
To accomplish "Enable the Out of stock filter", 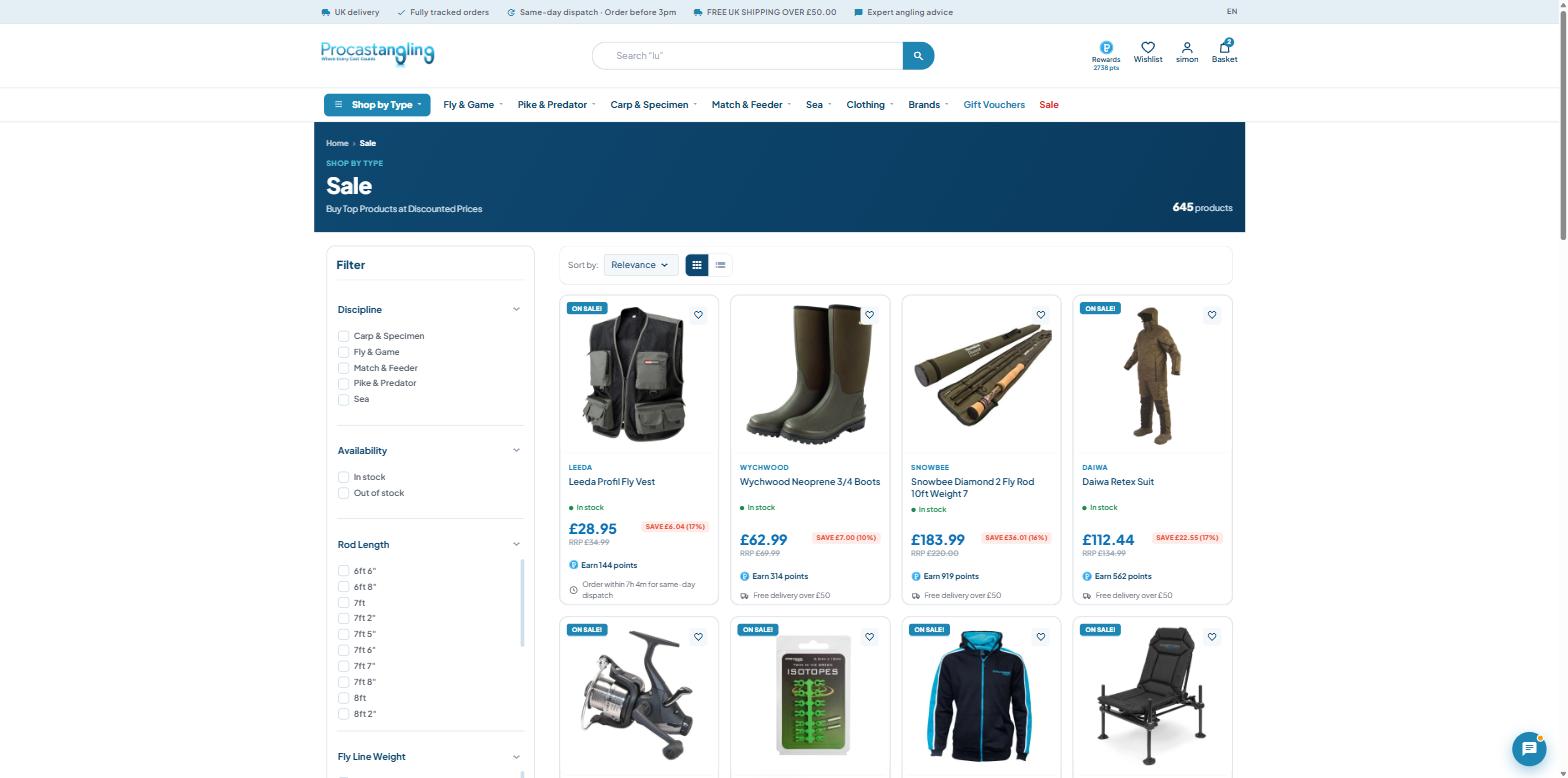I will (x=343, y=493).
